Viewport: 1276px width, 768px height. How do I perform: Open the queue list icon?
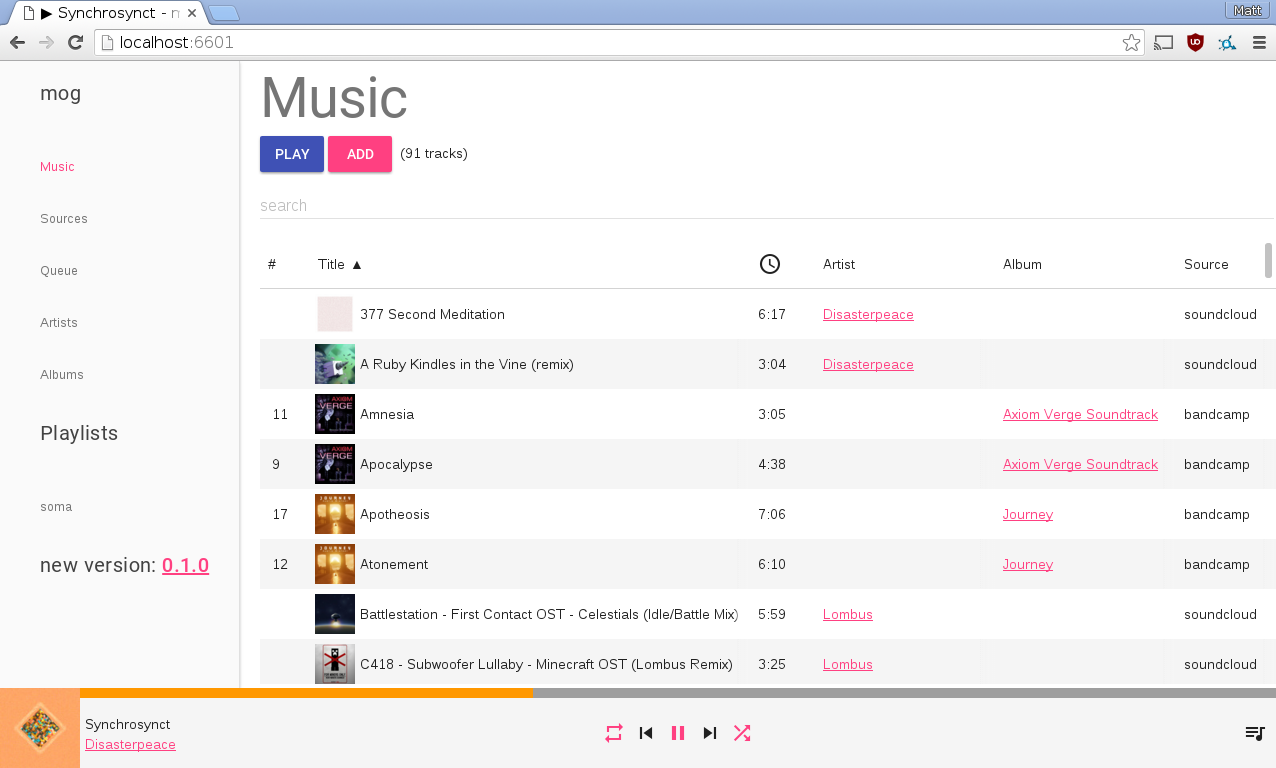1254,733
